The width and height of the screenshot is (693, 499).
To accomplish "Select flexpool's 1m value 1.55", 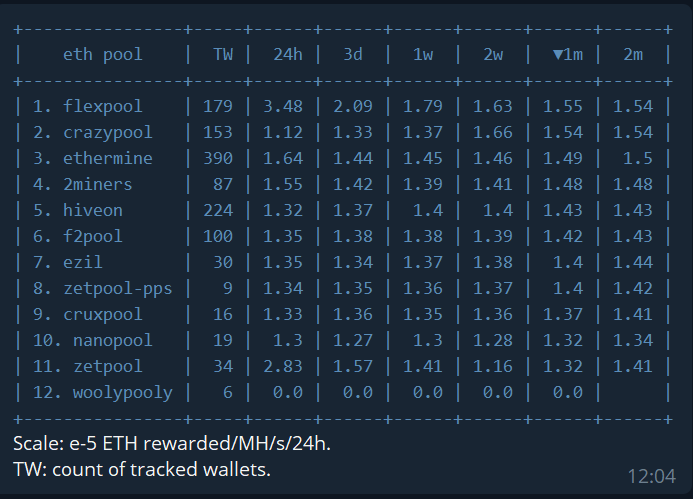I will [563, 107].
